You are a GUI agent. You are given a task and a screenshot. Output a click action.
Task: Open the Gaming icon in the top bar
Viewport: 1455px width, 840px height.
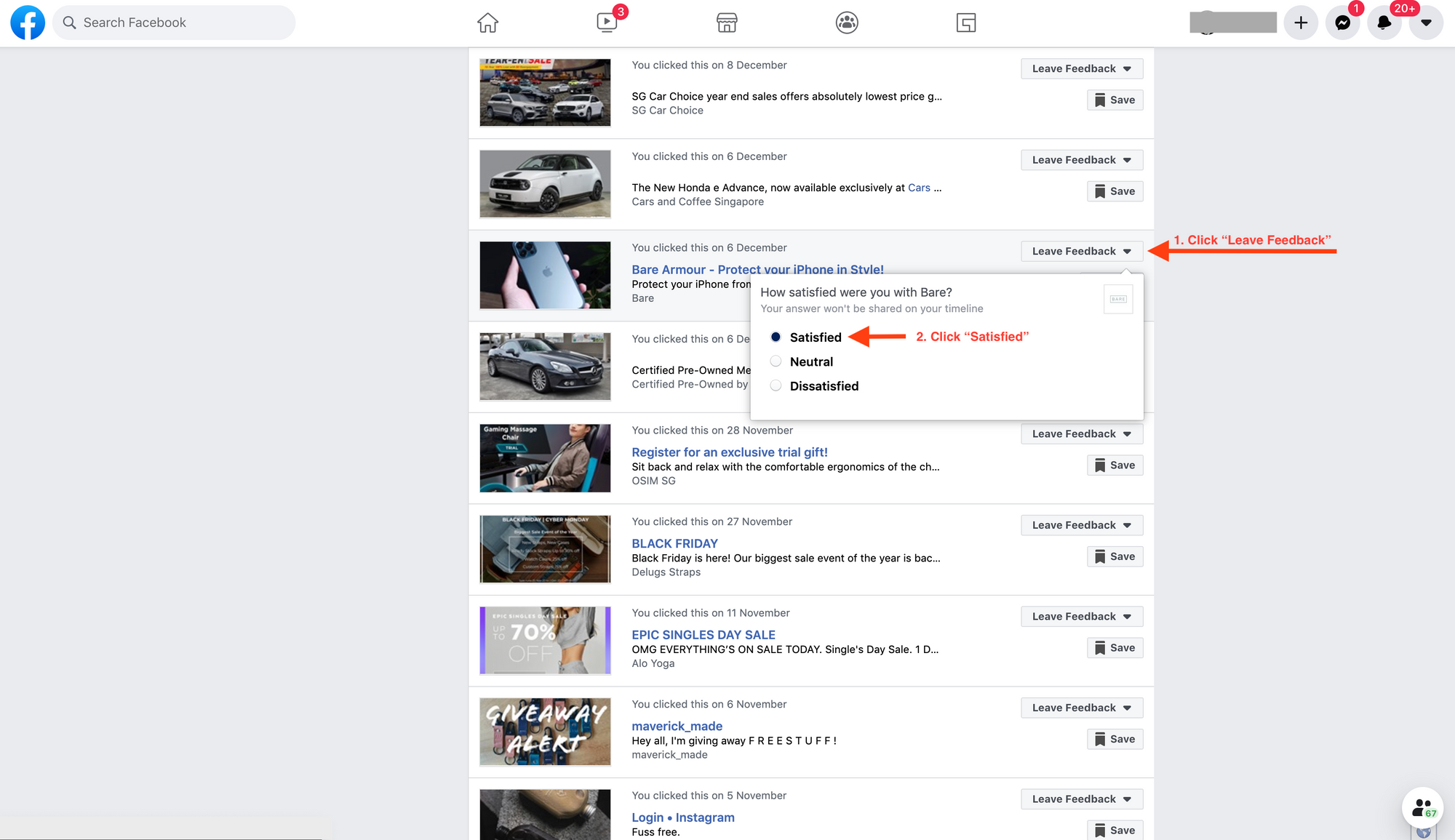pyautogui.click(x=966, y=23)
